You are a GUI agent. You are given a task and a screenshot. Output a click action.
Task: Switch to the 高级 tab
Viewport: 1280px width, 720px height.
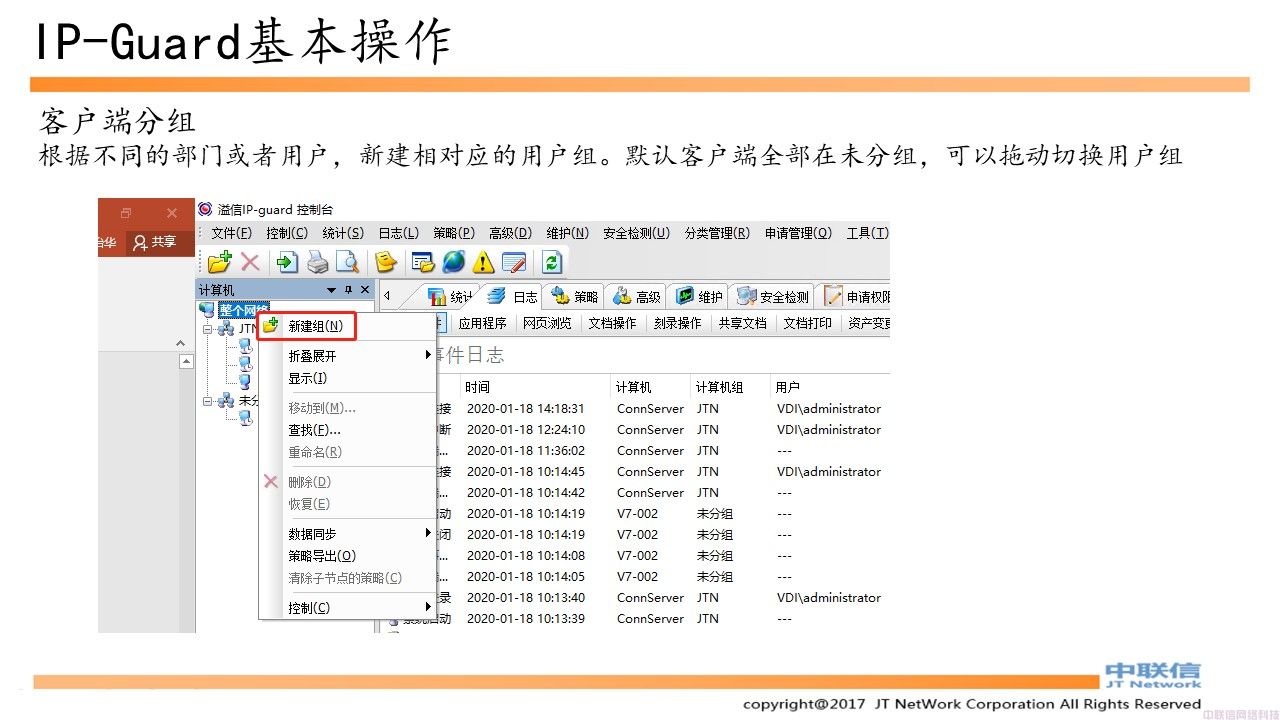coord(636,296)
